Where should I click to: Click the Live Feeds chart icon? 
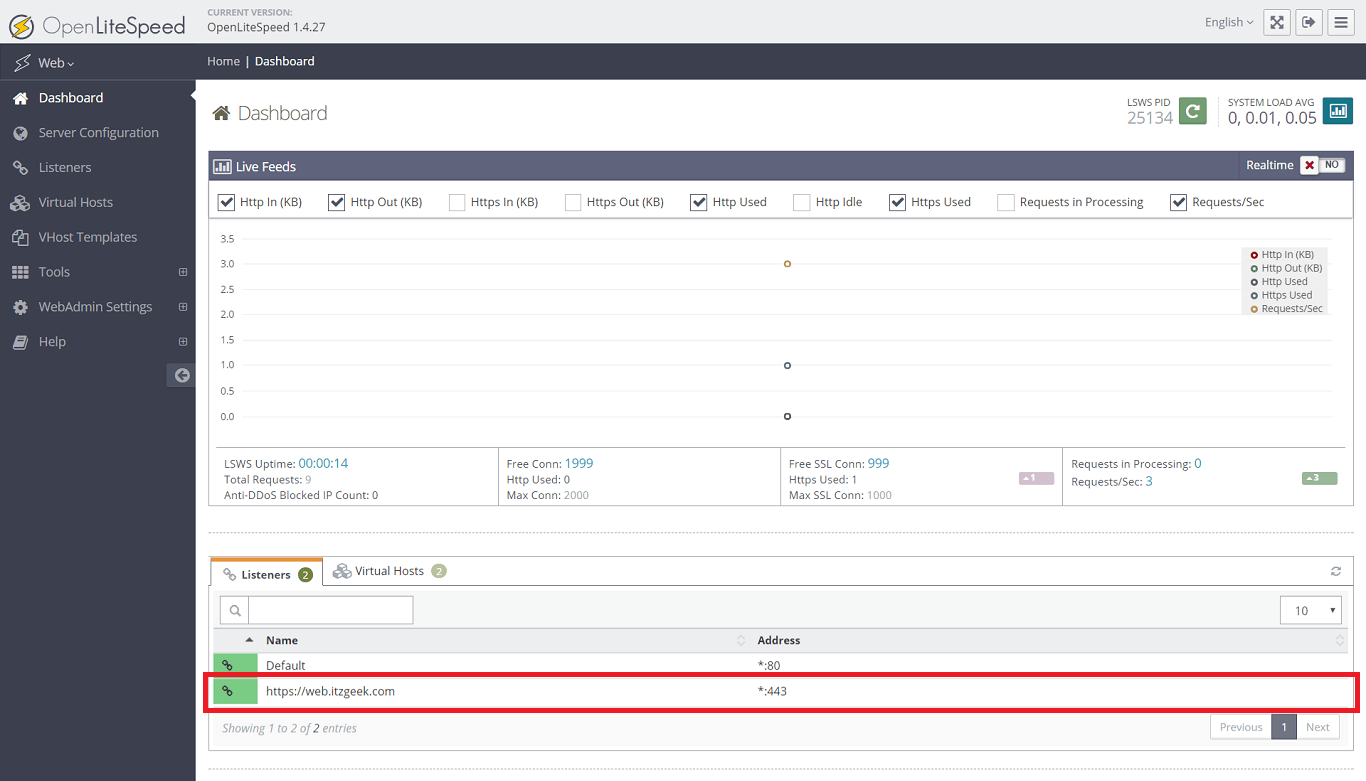pyautogui.click(x=222, y=167)
